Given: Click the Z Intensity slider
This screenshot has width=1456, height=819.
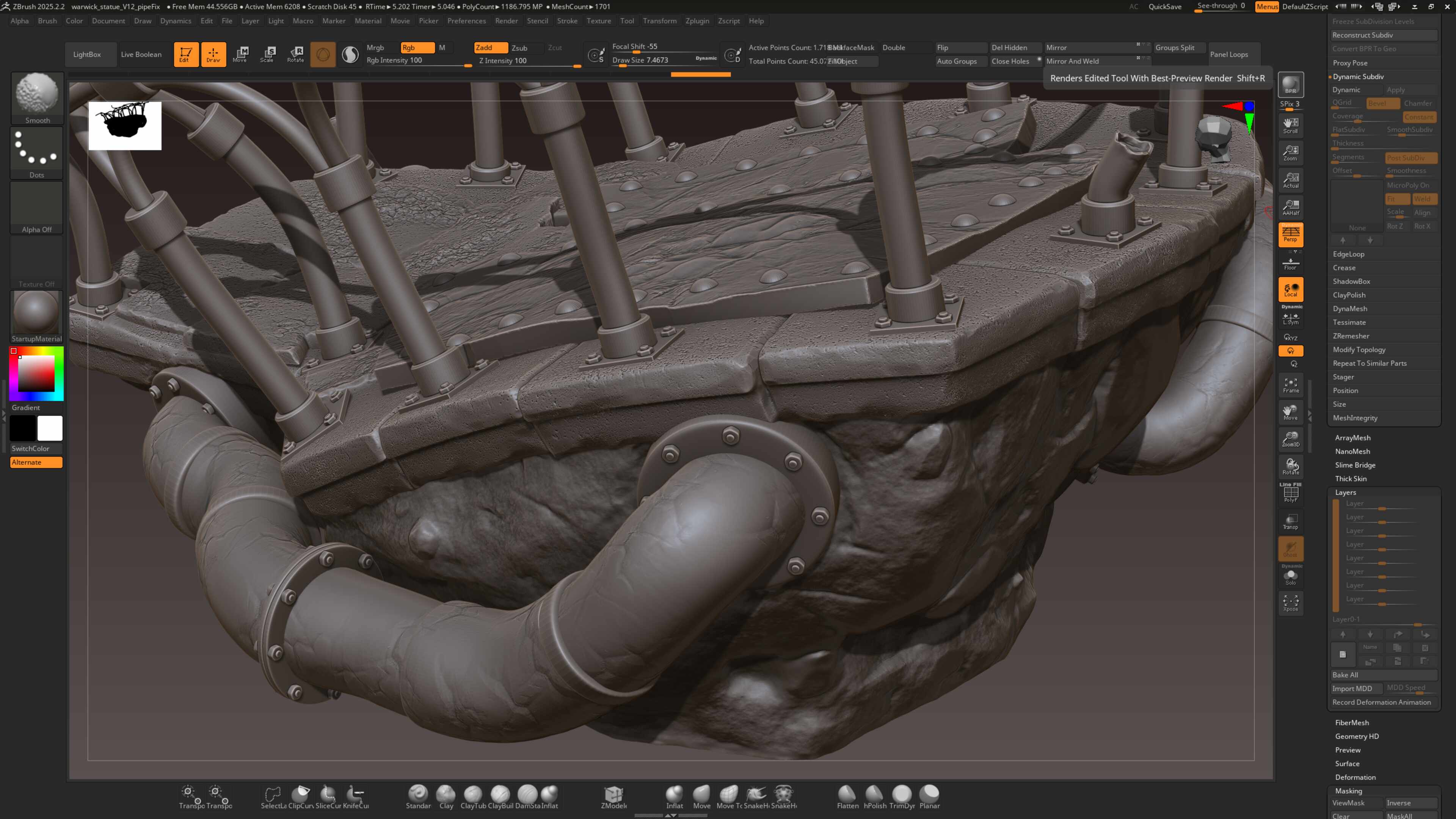Looking at the screenshot, I should coord(527,61).
